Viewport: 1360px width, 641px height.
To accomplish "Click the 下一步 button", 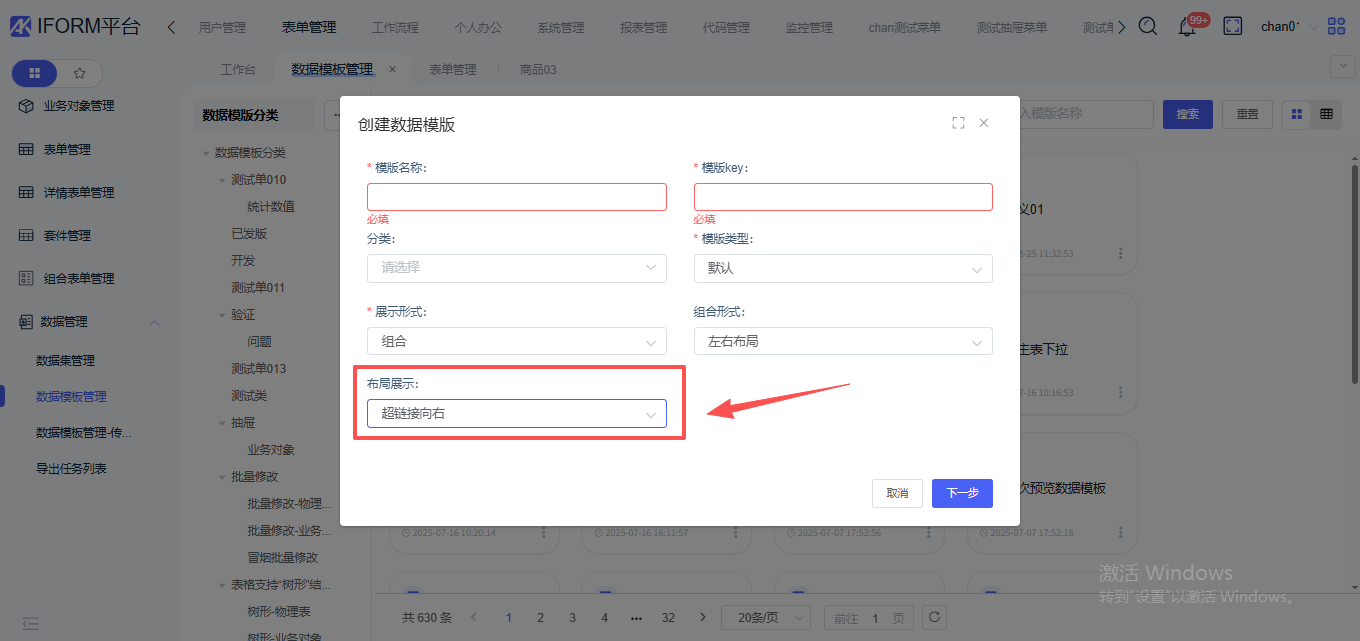I will (x=961, y=493).
